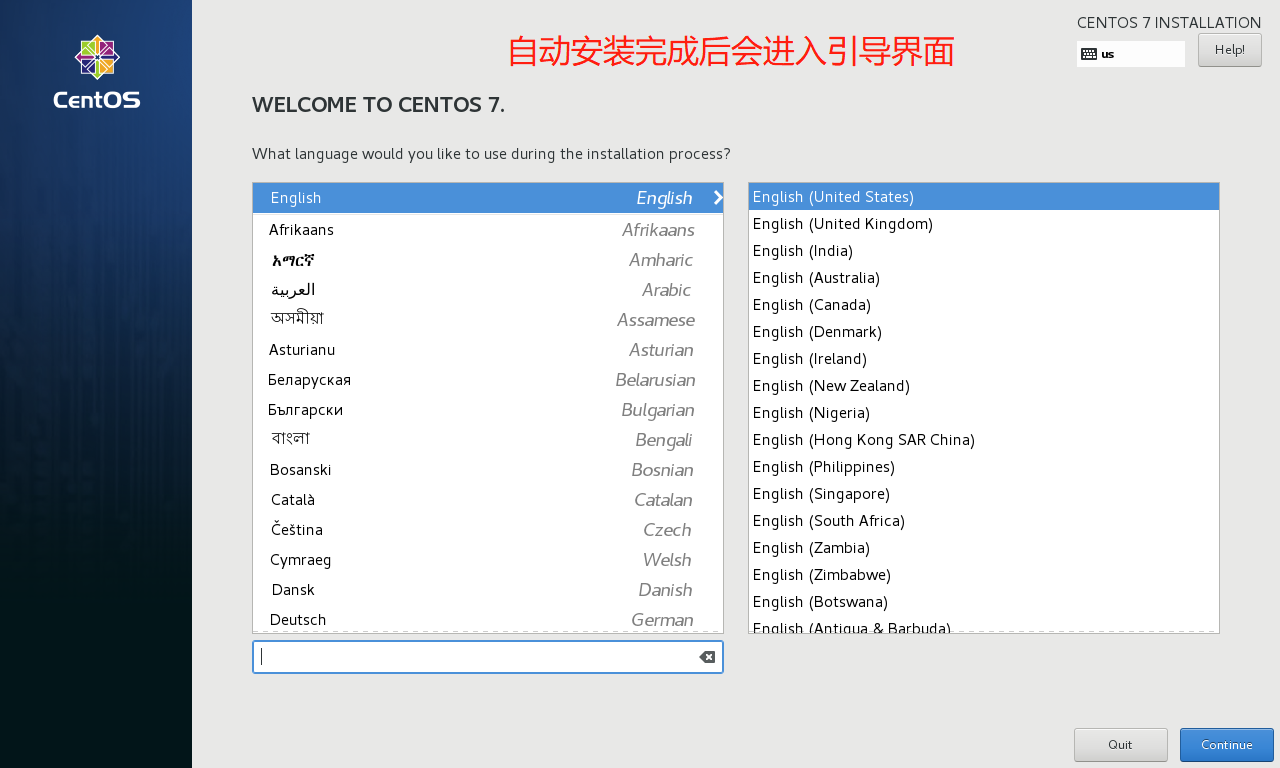Open the Help! button
The image size is (1280, 768).
1230,50
